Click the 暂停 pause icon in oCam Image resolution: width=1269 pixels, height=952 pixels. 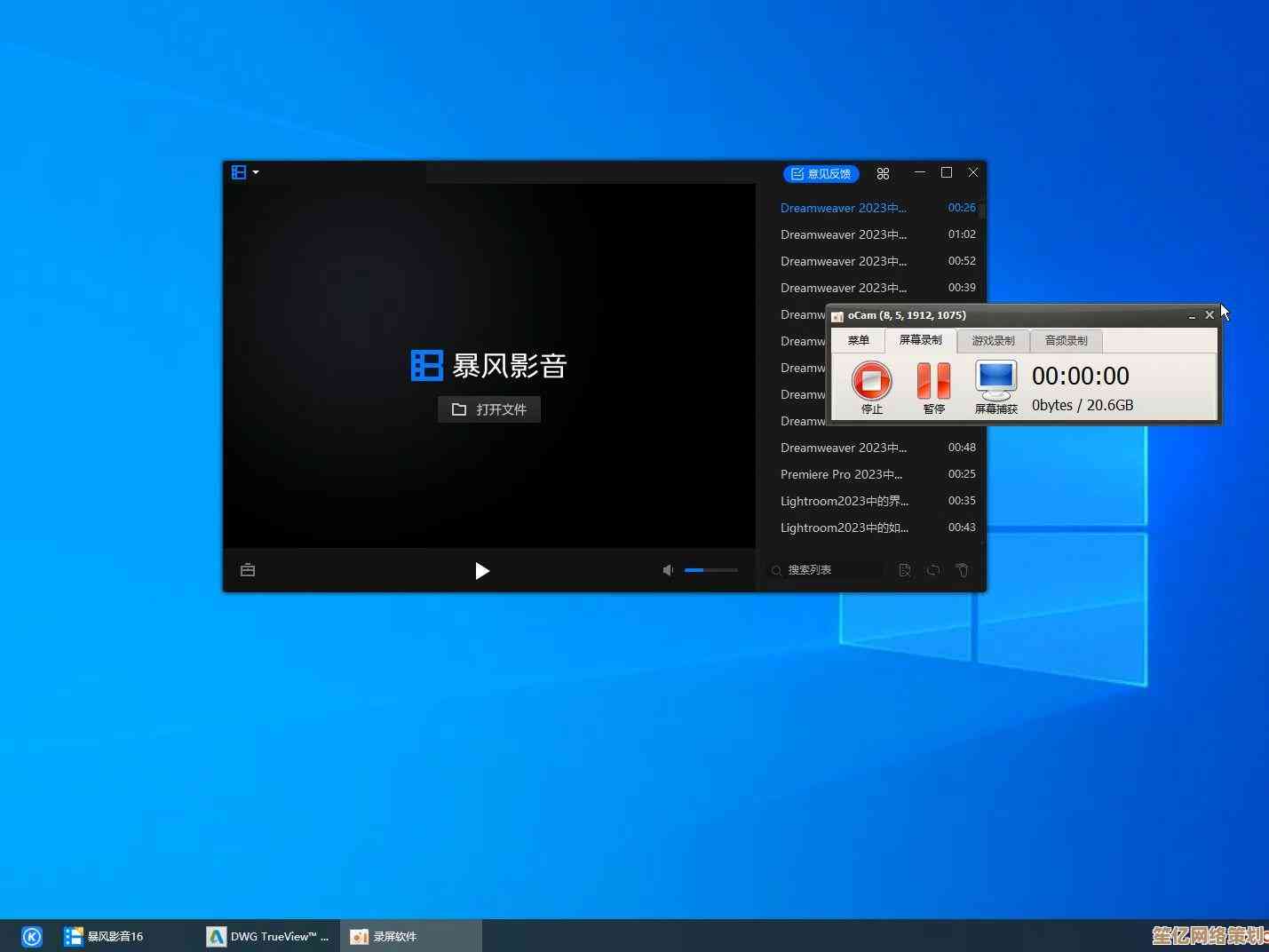click(933, 382)
